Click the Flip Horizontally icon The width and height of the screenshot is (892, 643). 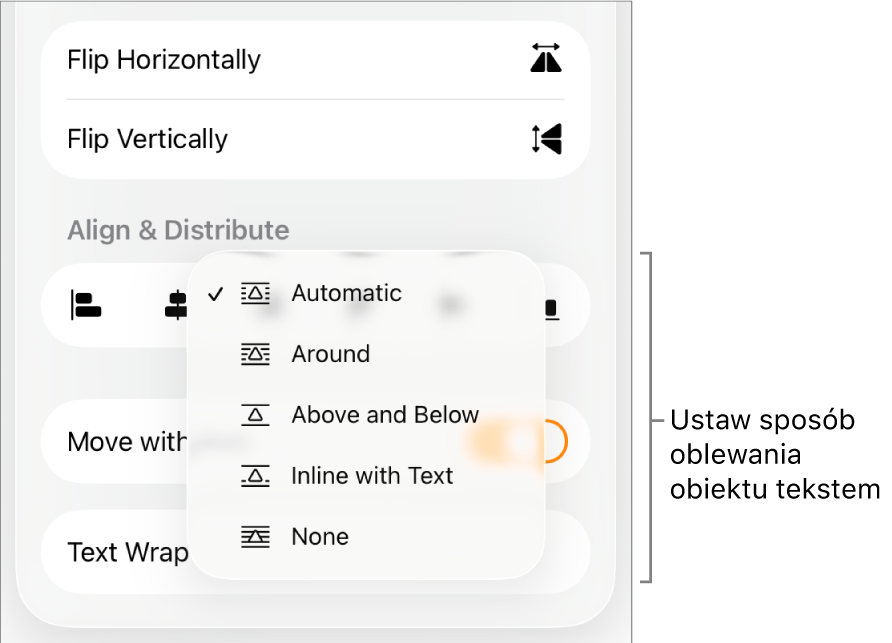546,58
